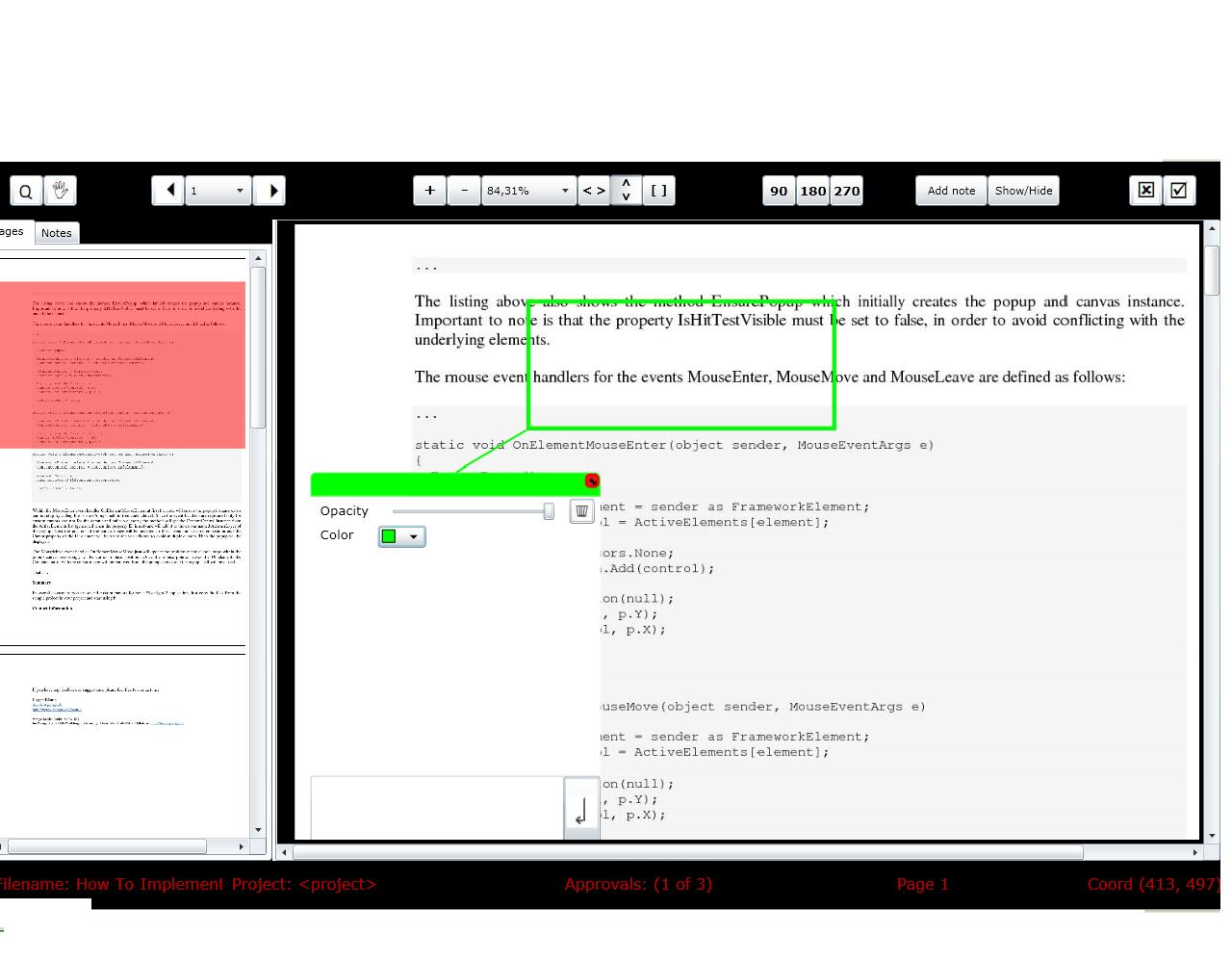1232x961 pixels.
Task: Select the red highlighted page thumbnail
Action: [122, 364]
